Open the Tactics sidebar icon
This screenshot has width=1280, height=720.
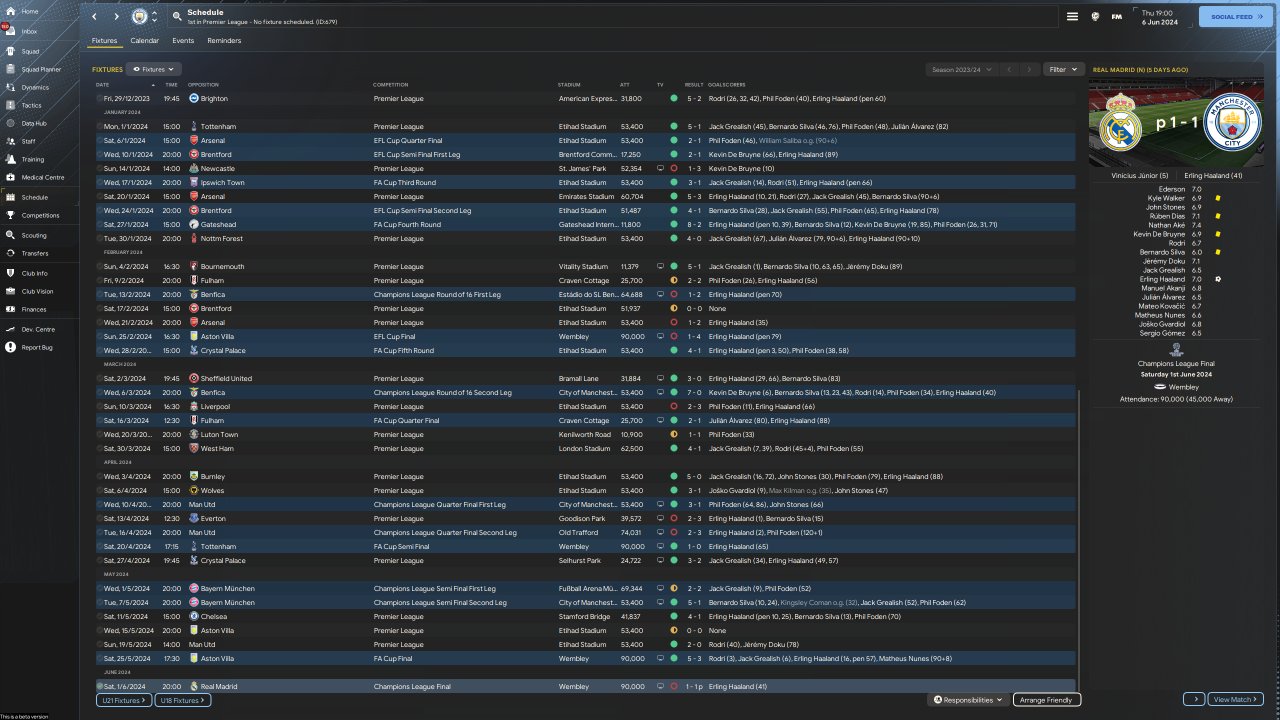click(x=9, y=105)
